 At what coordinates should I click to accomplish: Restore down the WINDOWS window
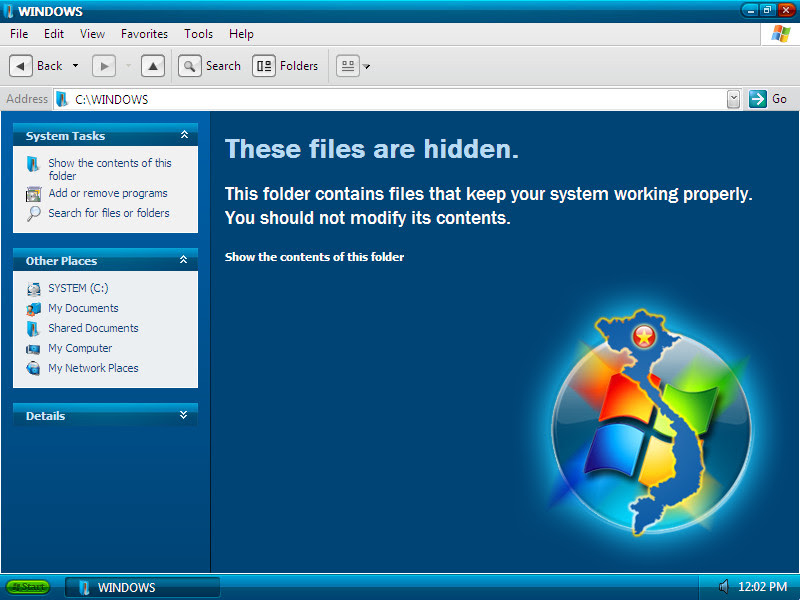coord(767,10)
